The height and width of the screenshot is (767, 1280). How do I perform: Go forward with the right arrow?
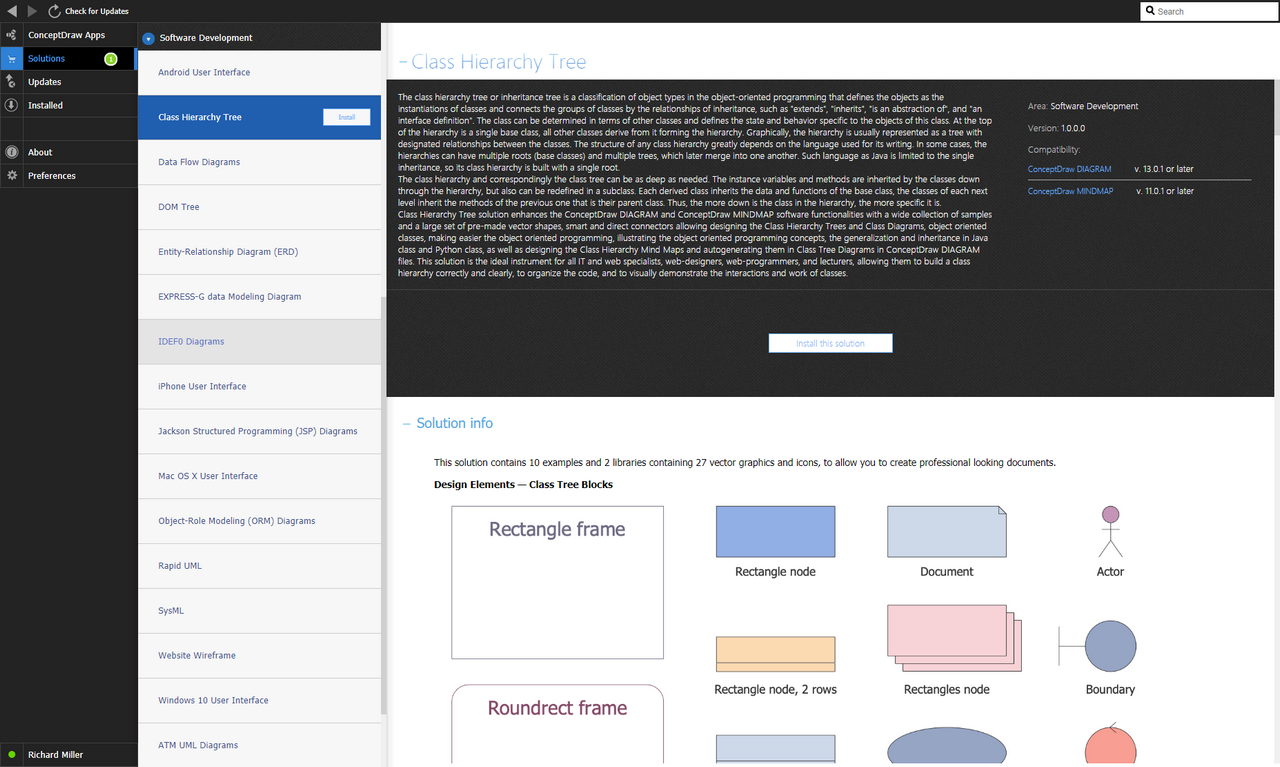coord(32,11)
